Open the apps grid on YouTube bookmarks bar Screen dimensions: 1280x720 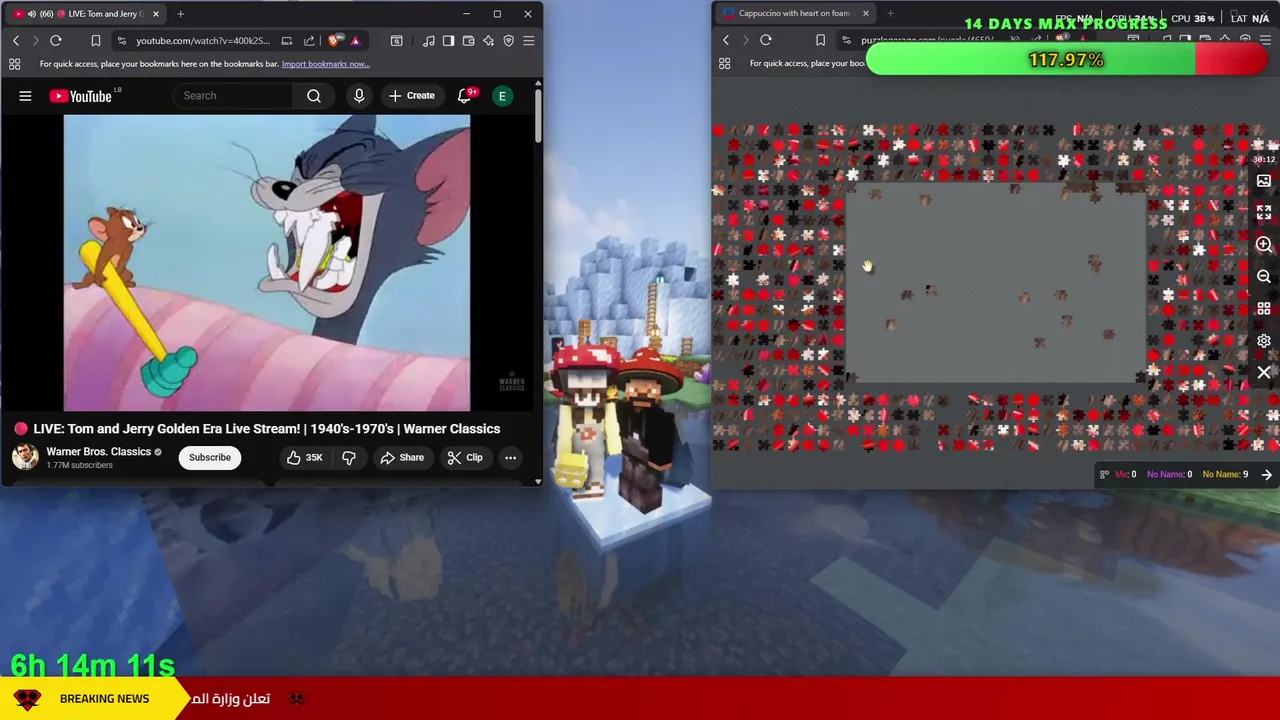[14, 64]
